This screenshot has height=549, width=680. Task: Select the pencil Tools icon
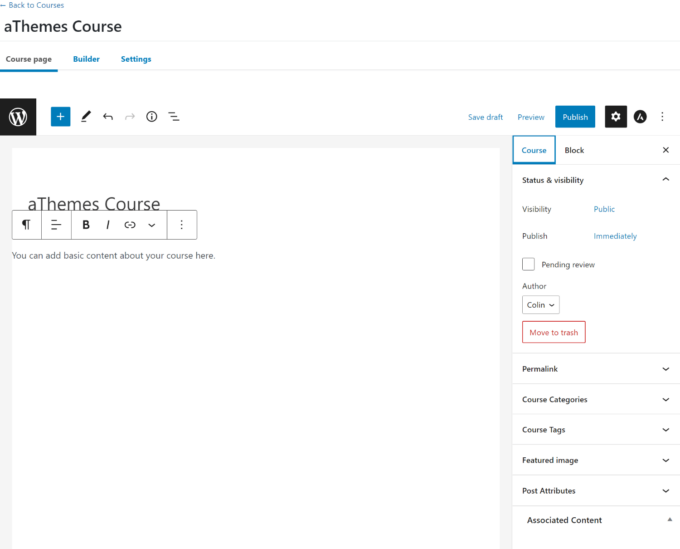pos(86,117)
